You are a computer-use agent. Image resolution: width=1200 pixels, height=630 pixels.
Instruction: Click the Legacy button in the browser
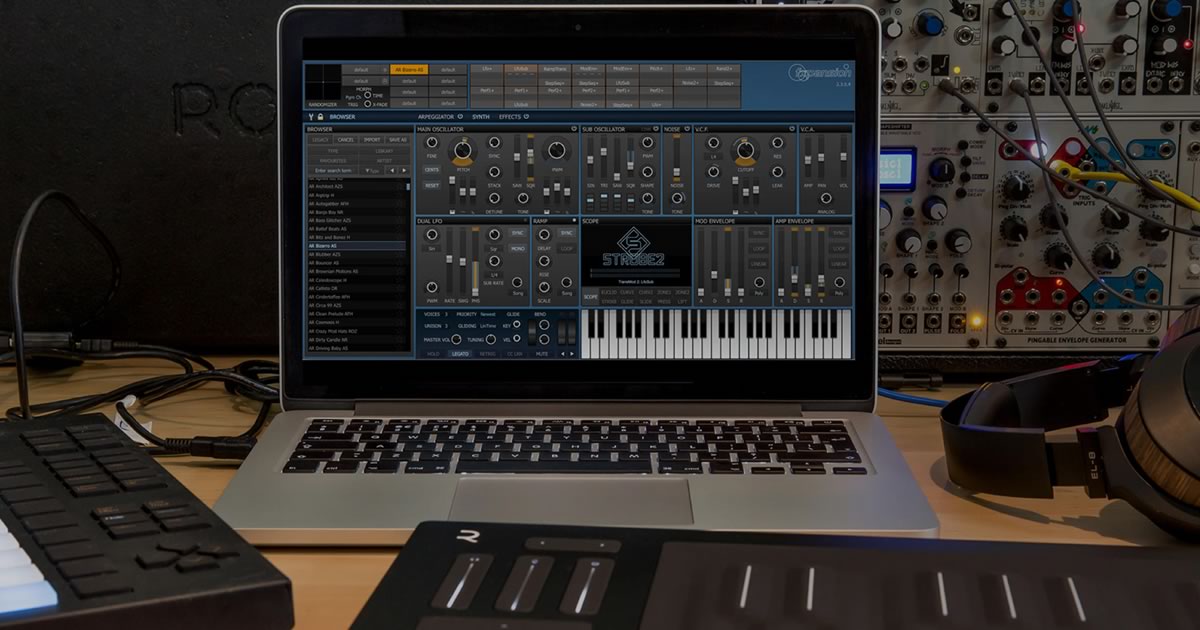coord(320,140)
